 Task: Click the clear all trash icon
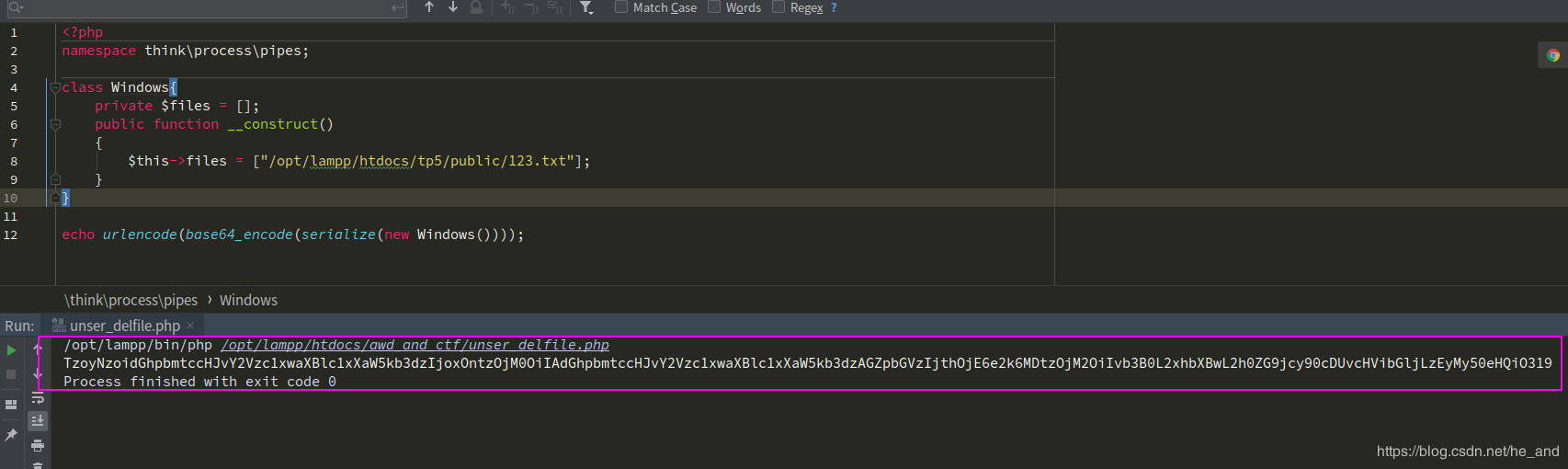(x=38, y=465)
